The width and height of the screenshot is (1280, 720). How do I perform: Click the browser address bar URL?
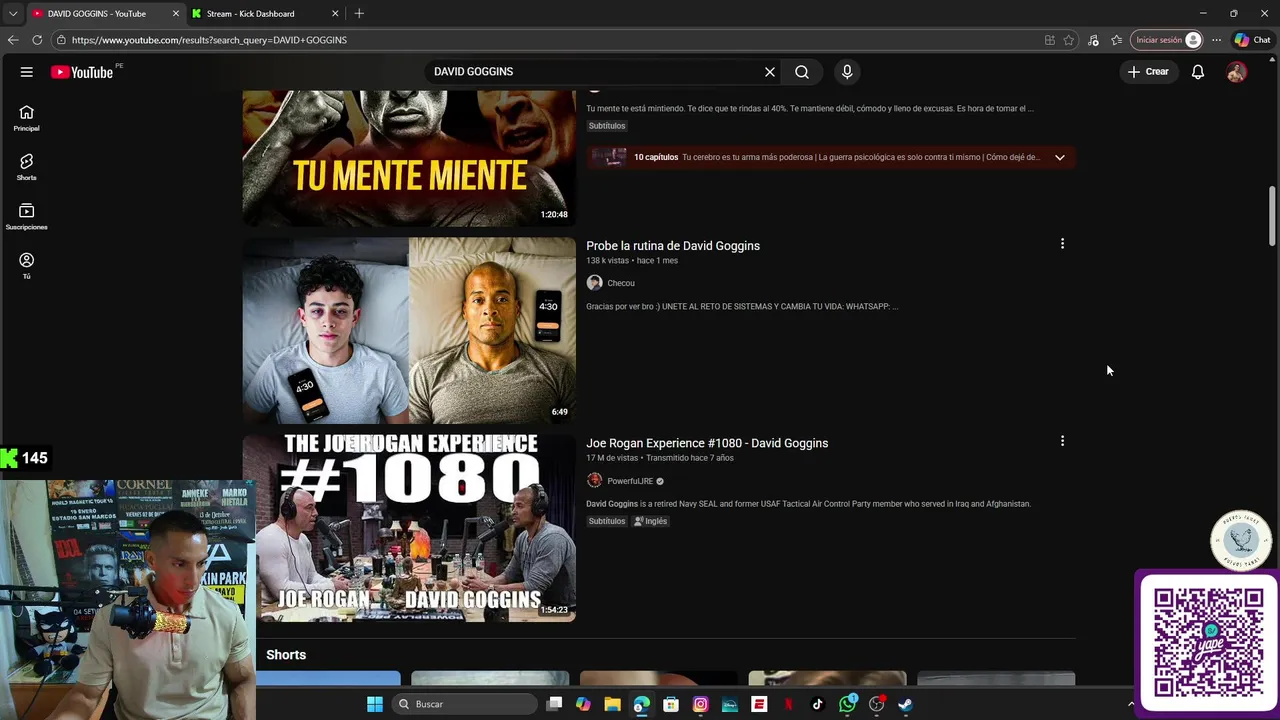click(x=209, y=40)
